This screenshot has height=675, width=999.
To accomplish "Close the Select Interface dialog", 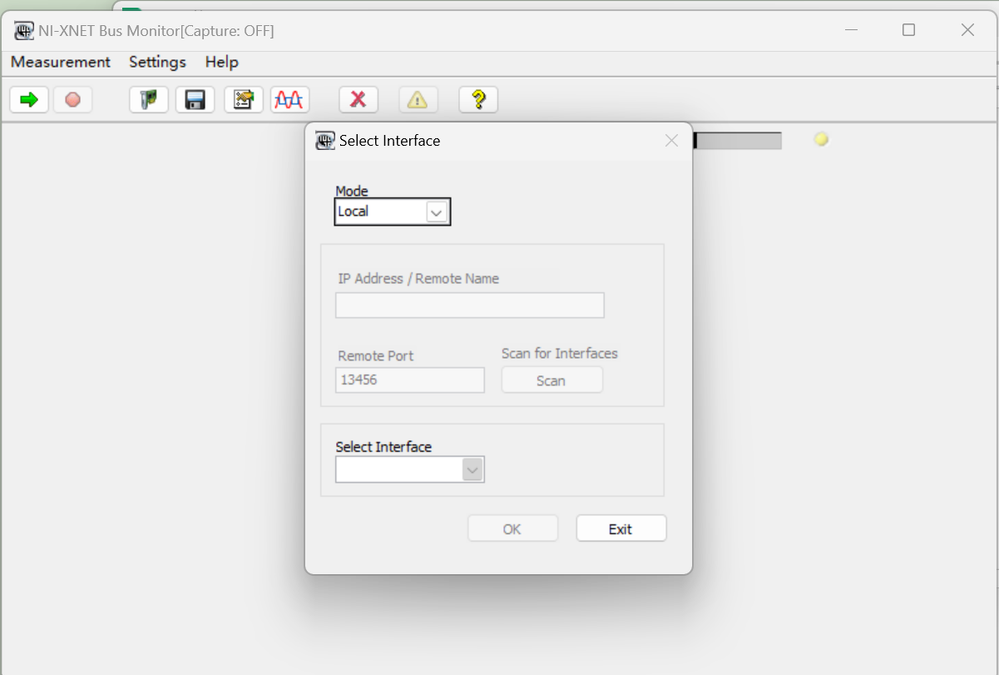I will click(672, 141).
